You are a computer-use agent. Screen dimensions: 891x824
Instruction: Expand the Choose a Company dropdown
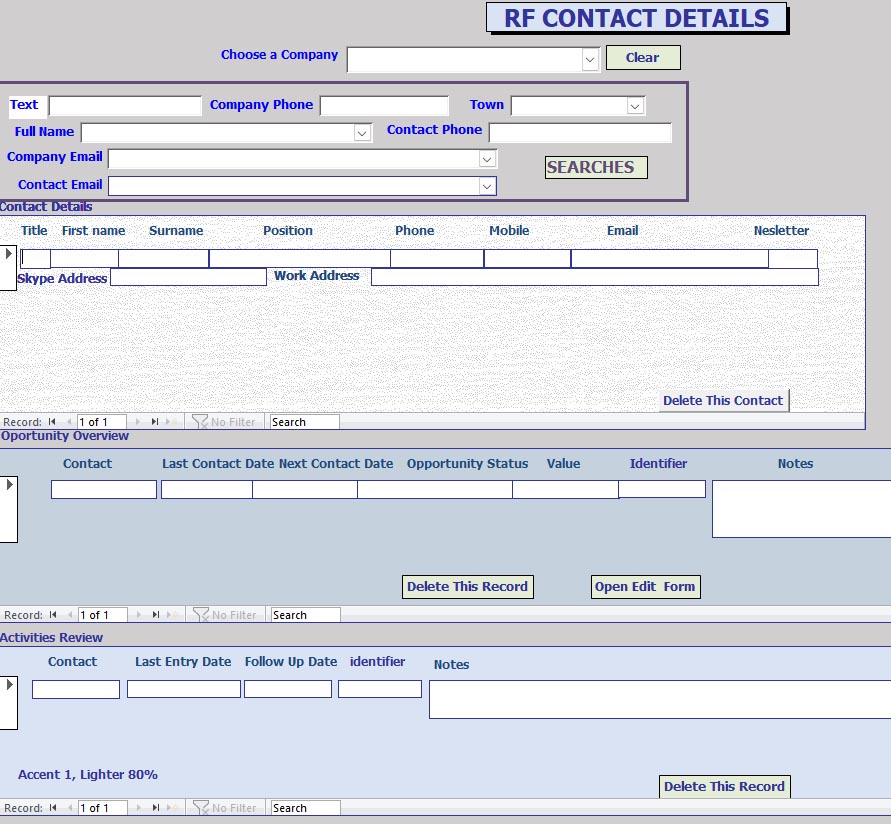click(589, 60)
